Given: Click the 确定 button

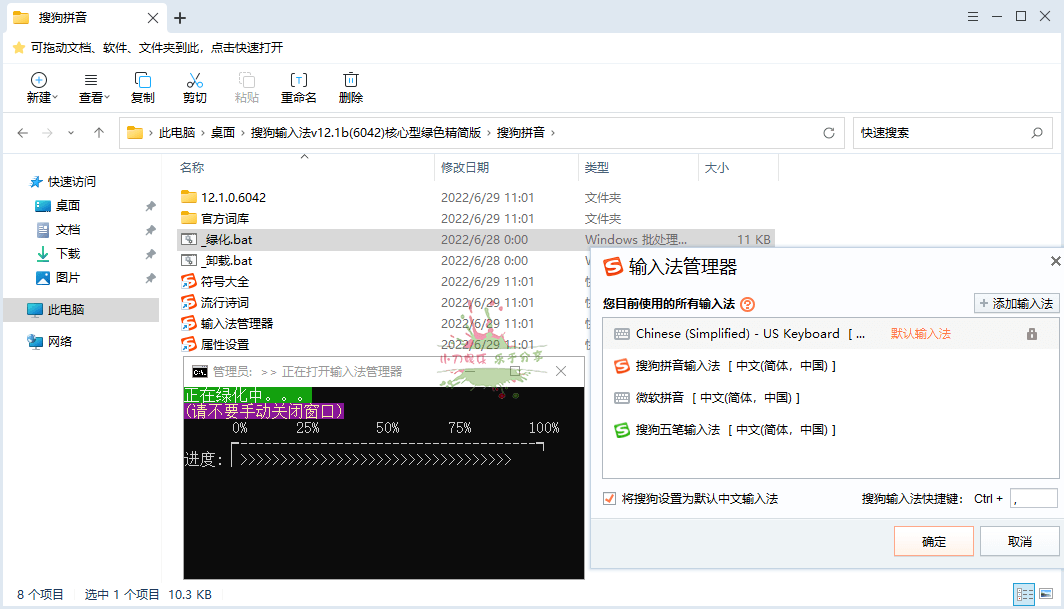Looking at the screenshot, I should (x=933, y=540).
